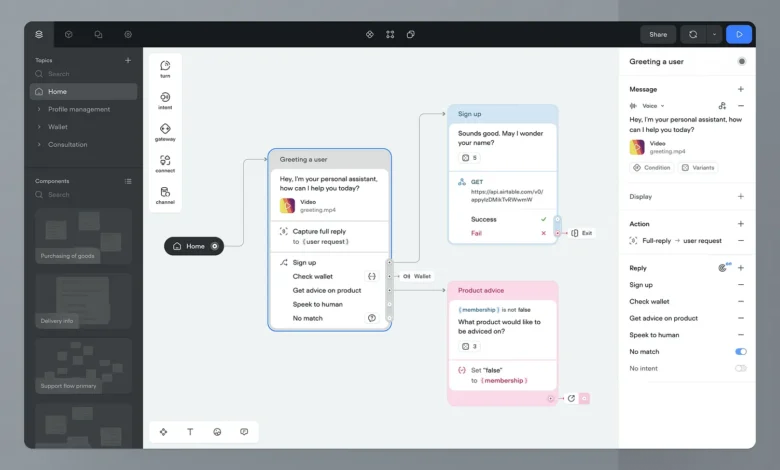The height and width of the screenshot is (470, 780).
Task: Click the Variants button
Action: click(x=699, y=168)
